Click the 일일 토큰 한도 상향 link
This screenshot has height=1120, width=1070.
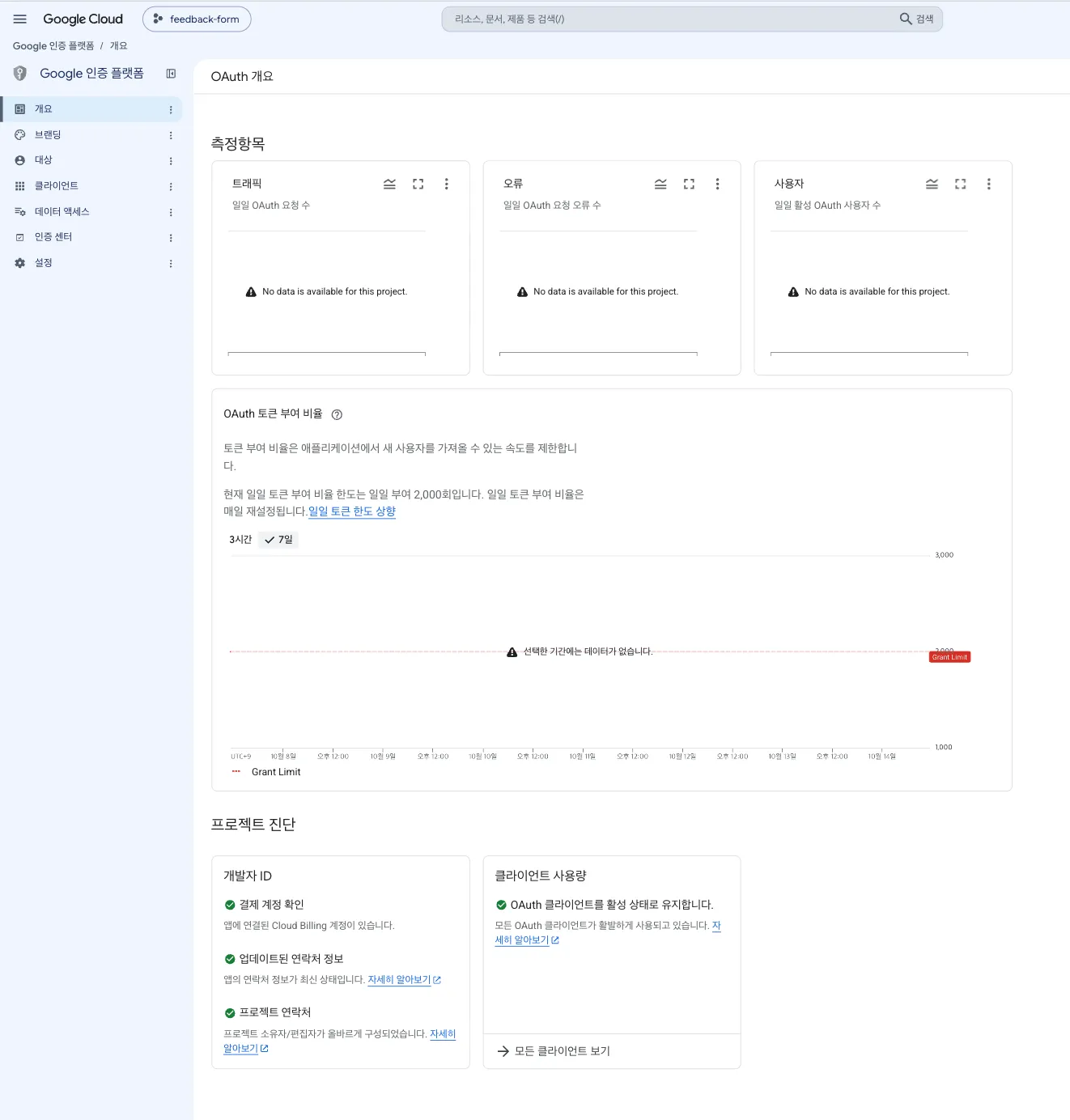[352, 511]
